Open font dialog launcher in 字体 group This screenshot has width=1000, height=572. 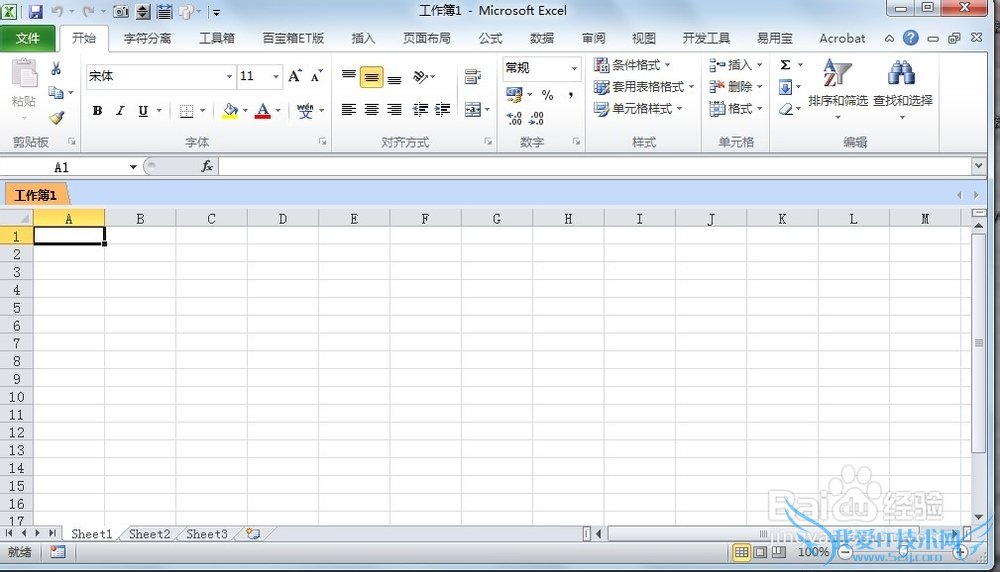click(323, 142)
